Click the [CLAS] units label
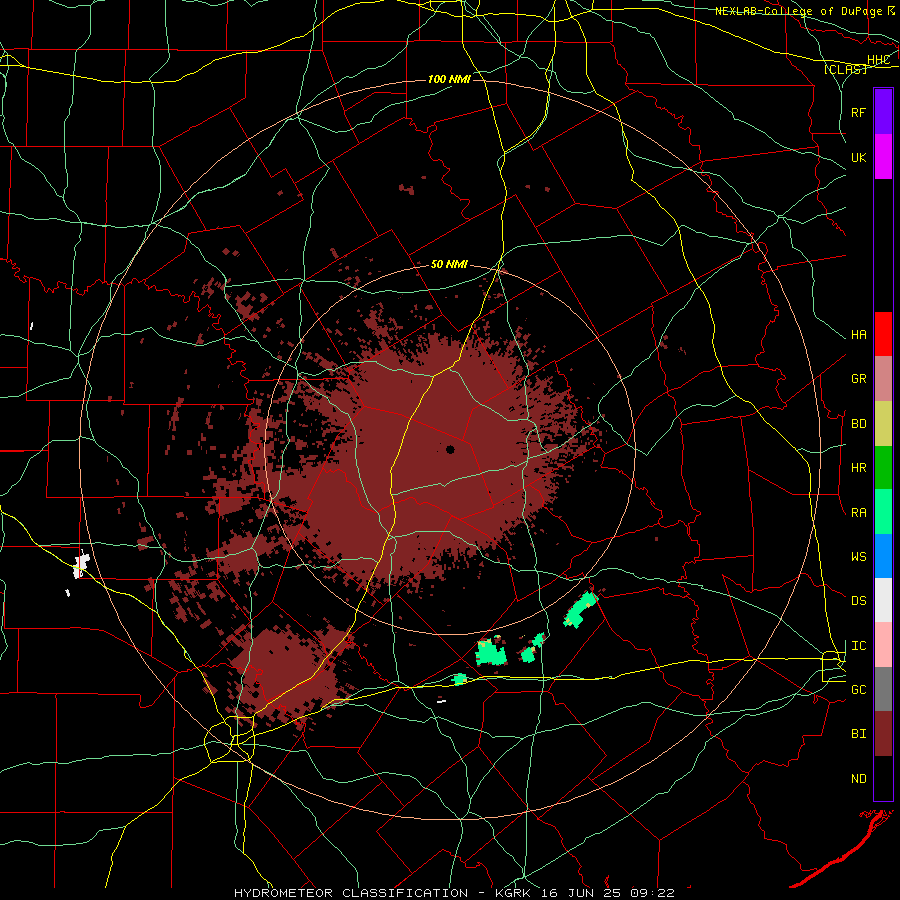The height and width of the screenshot is (900, 900). coord(845,69)
